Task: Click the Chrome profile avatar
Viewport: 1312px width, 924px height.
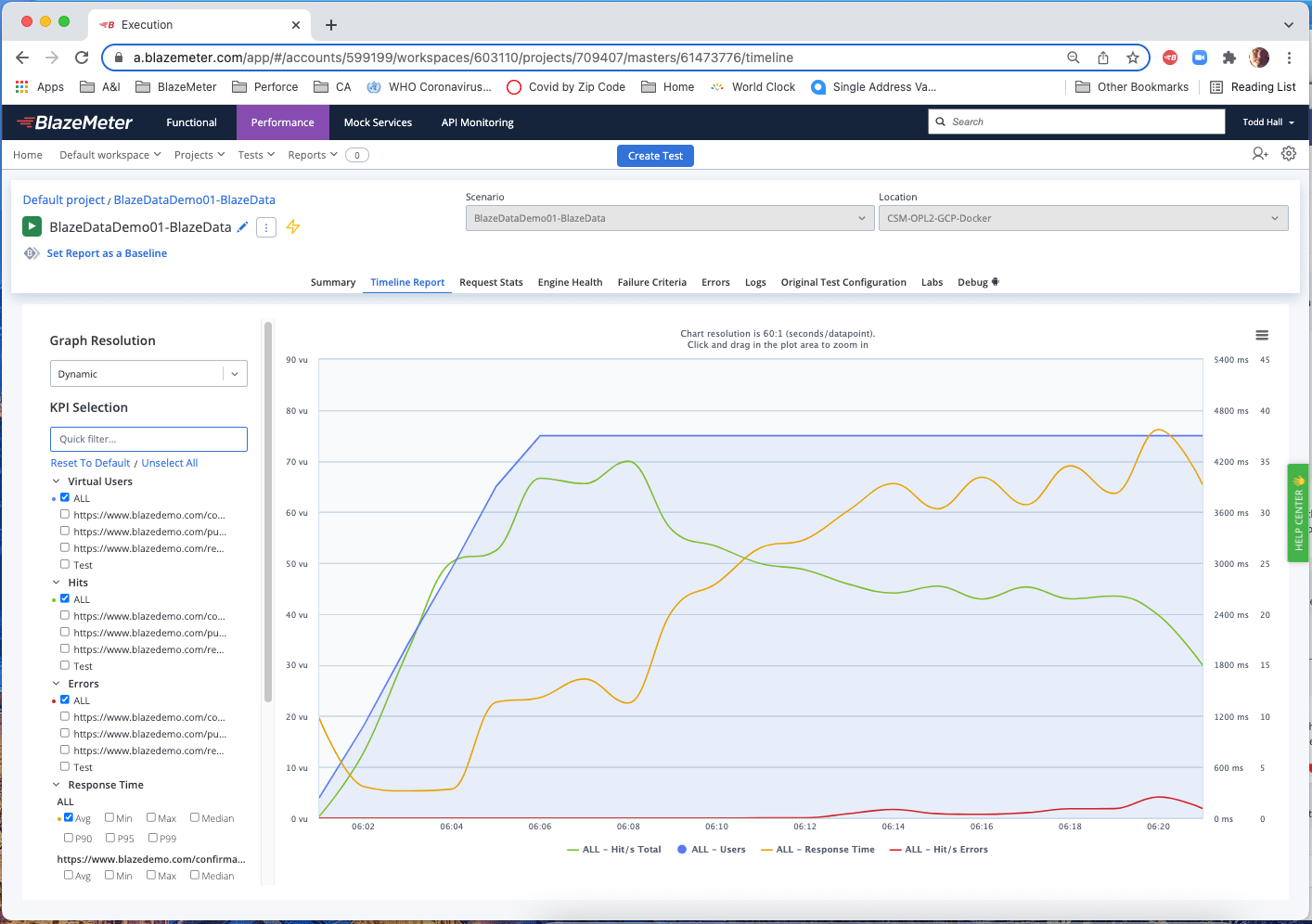Action: [x=1259, y=58]
